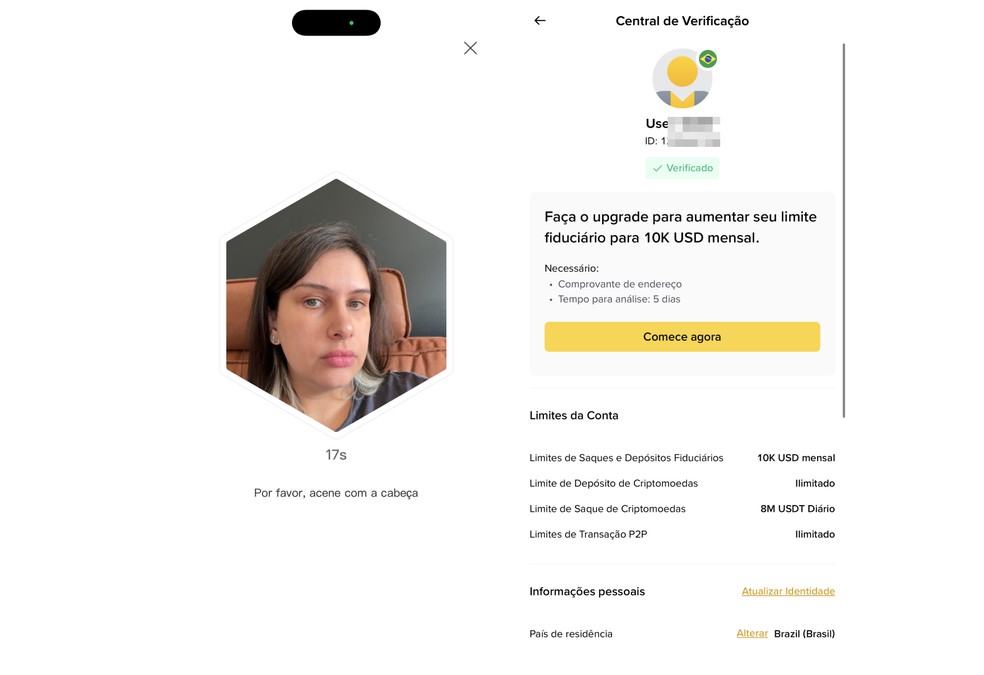
Task: Click the Informações pessoais section header
Action: coord(587,591)
